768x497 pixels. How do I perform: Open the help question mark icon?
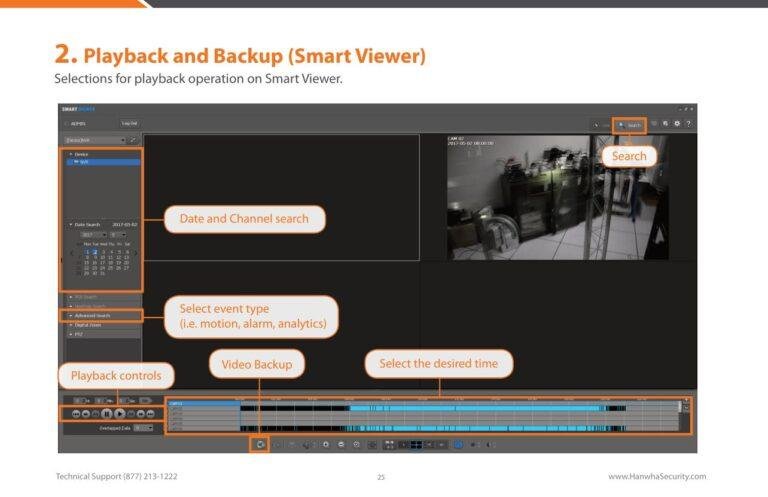coord(689,124)
